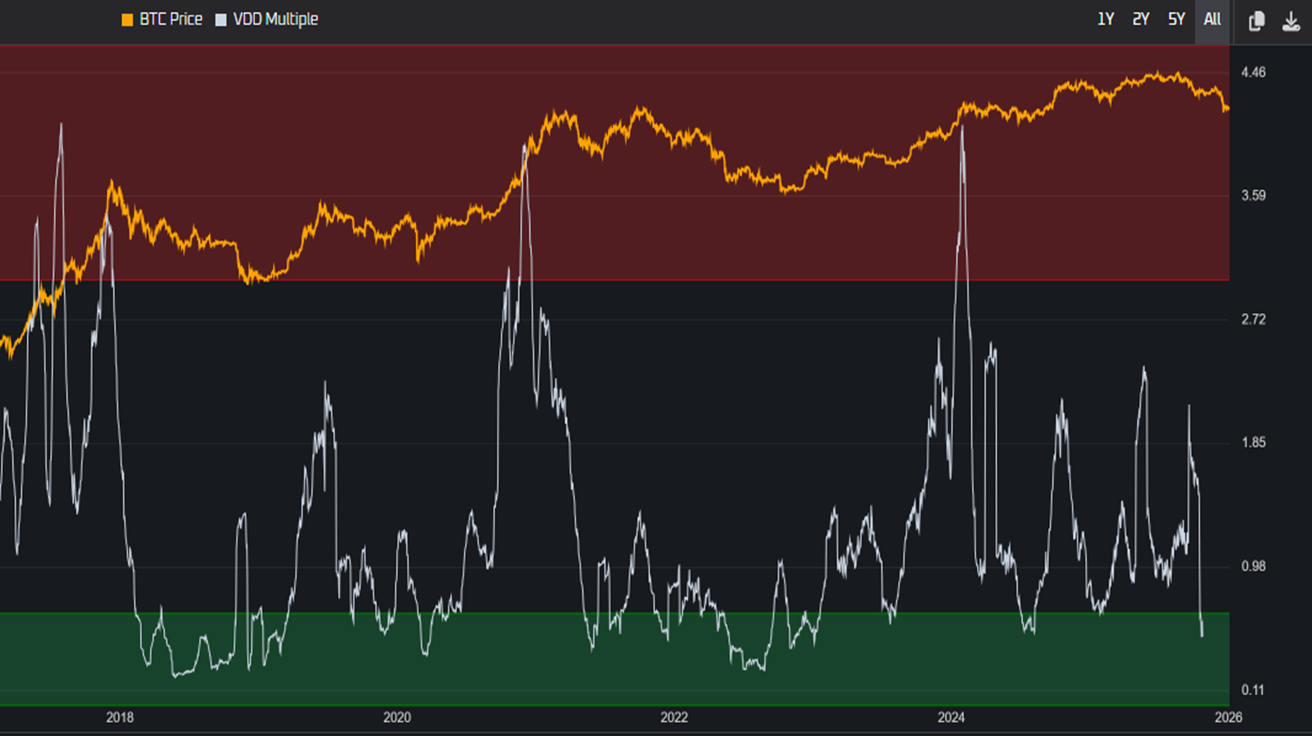Click the download chart icon
Image resolution: width=1312 pixels, height=736 pixels.
[x=1290, y=19]
